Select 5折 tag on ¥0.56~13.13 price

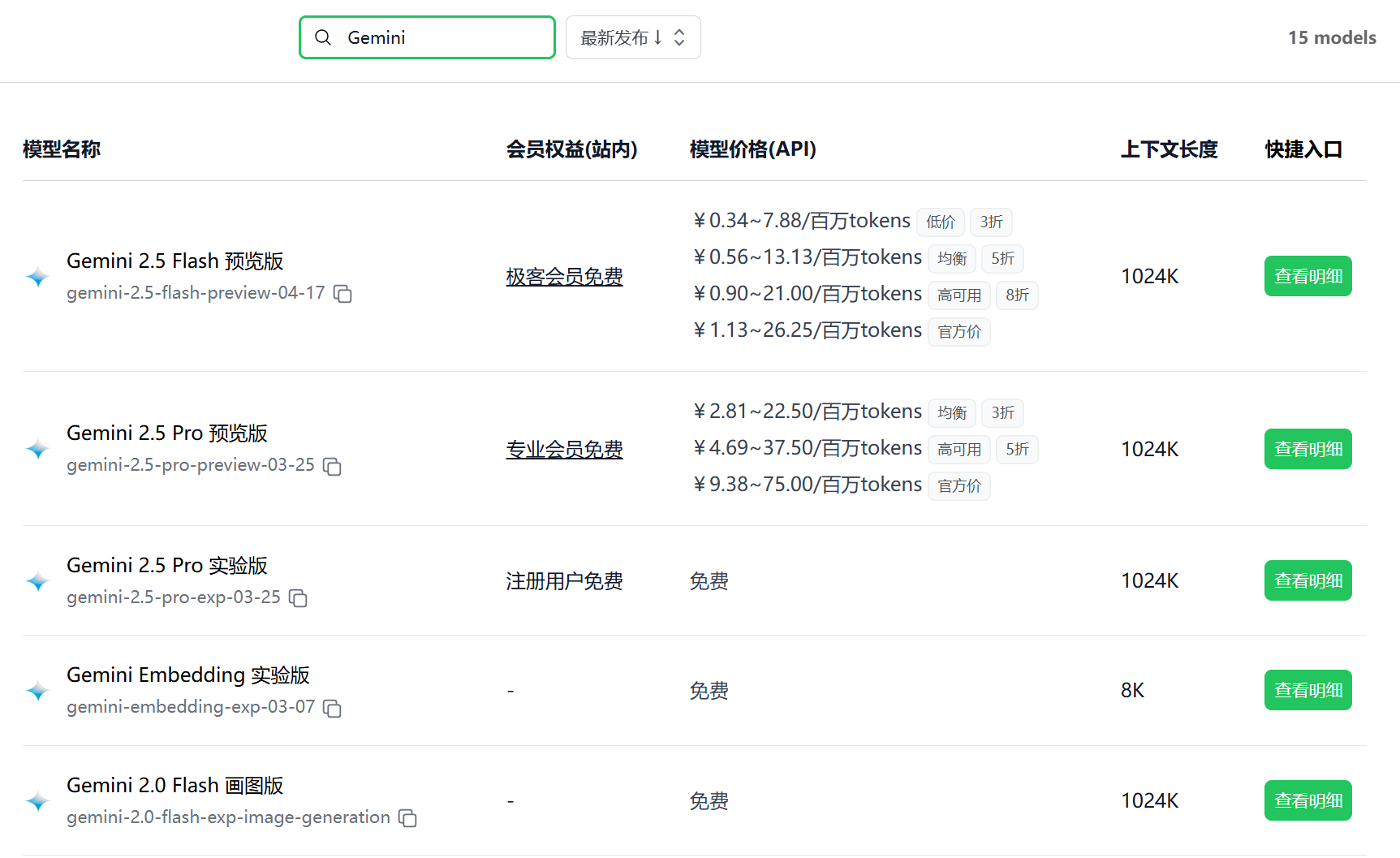pyautogui.click(x=1003, y=258)
